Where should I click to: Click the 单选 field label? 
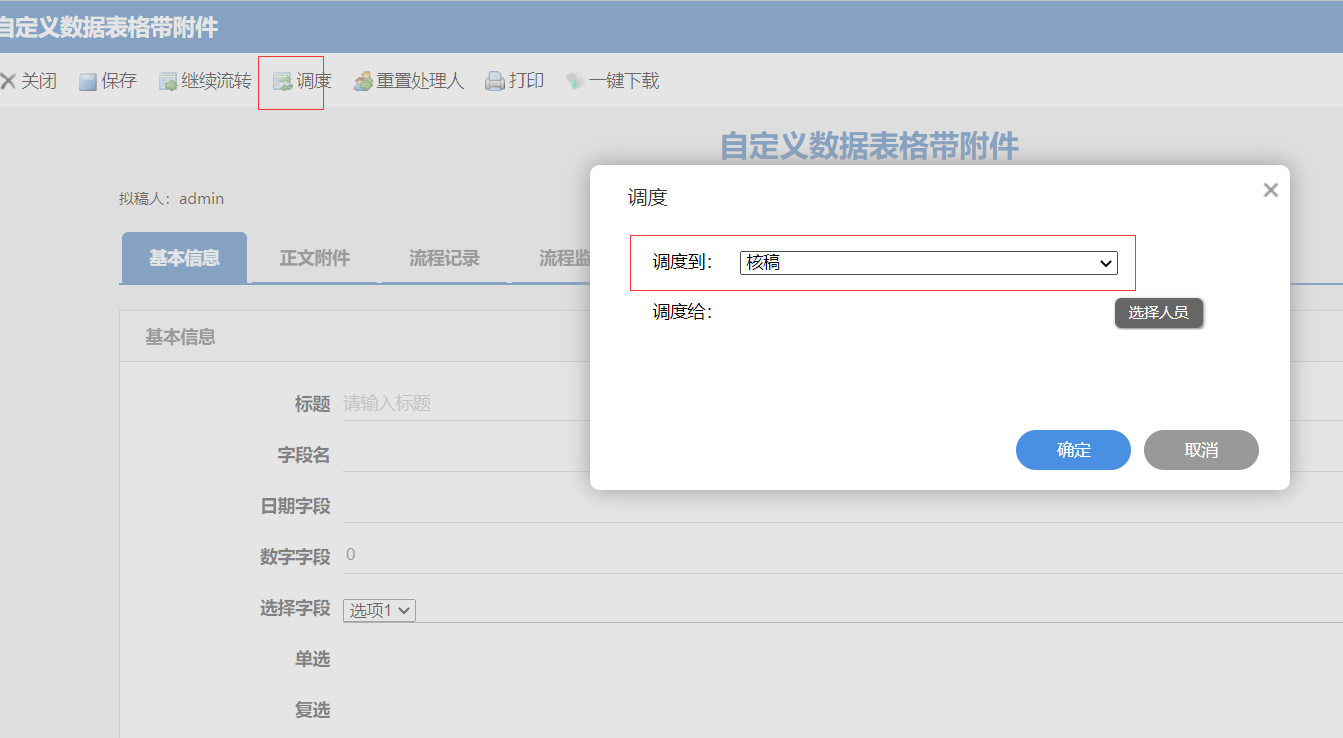coord(312,659)
